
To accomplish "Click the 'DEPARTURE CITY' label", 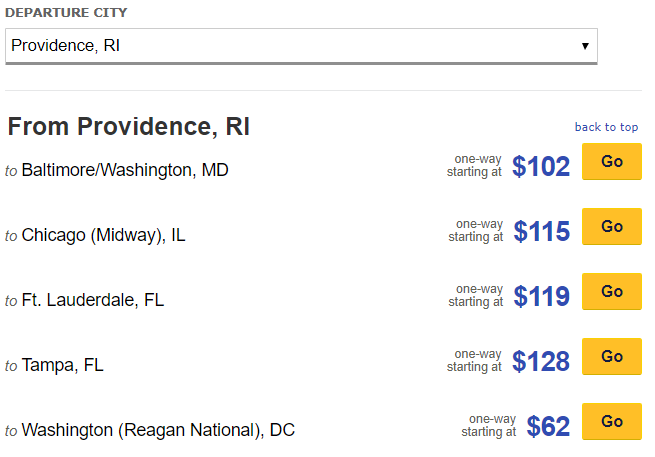I will pos(66,12).
